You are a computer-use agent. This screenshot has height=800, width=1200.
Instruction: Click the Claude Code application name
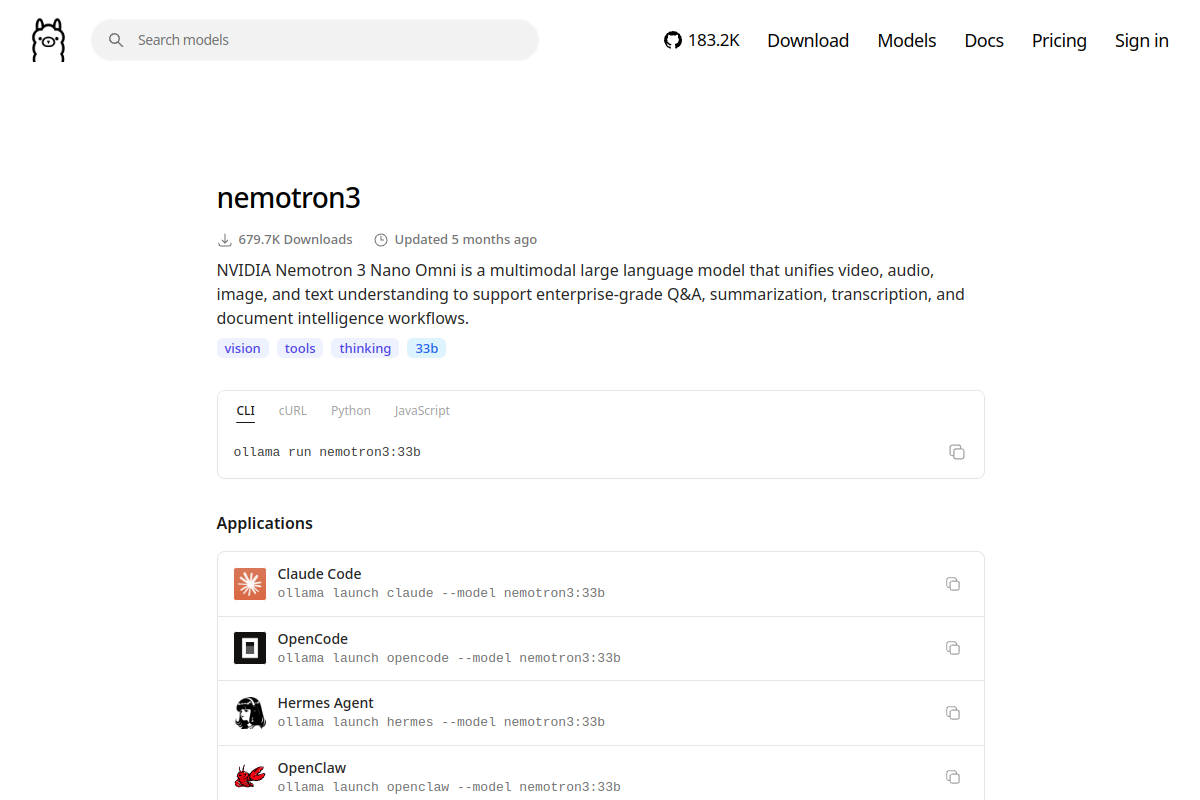[320, 574]
